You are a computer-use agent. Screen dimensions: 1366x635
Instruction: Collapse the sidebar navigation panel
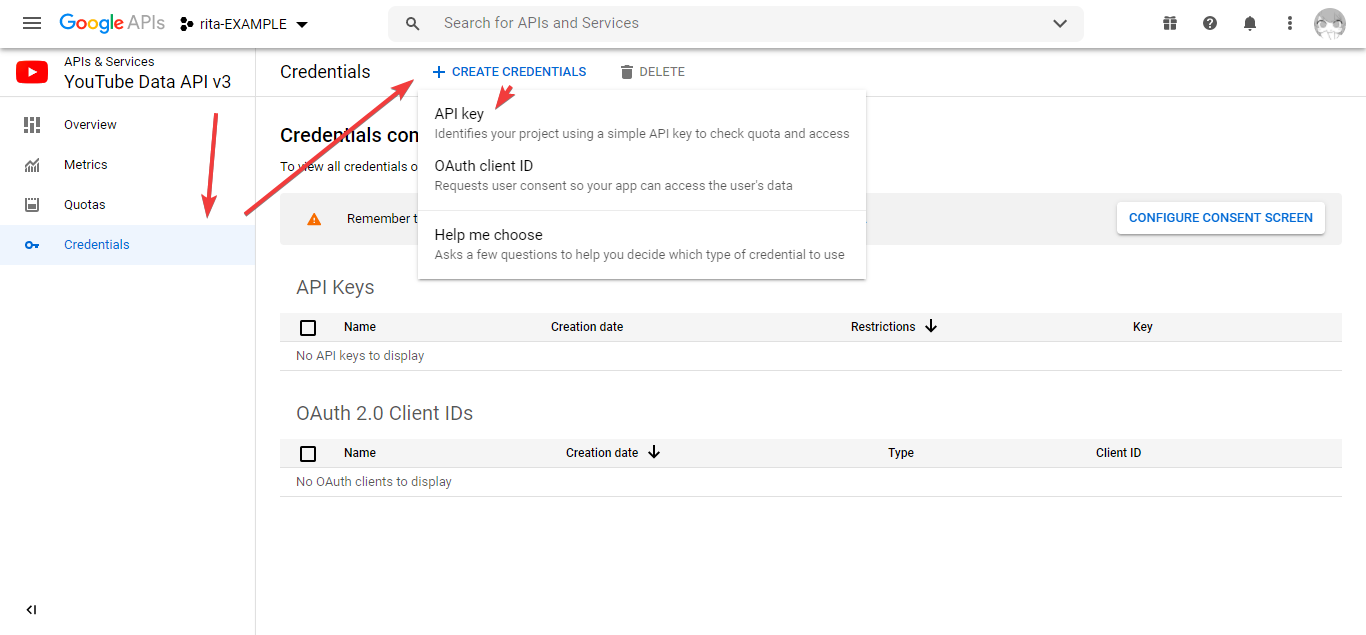[31, 610]
